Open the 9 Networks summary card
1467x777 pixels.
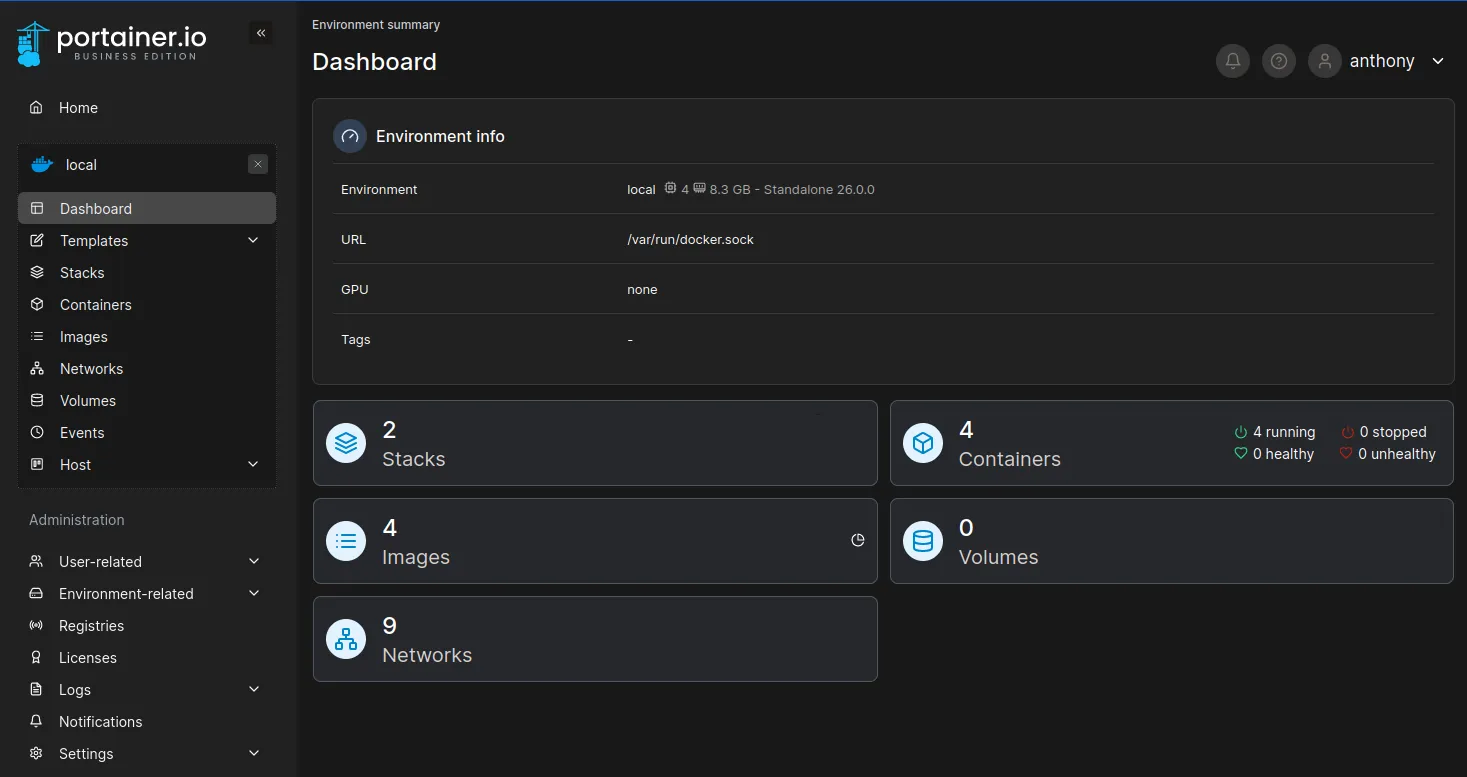click(595, 638)
